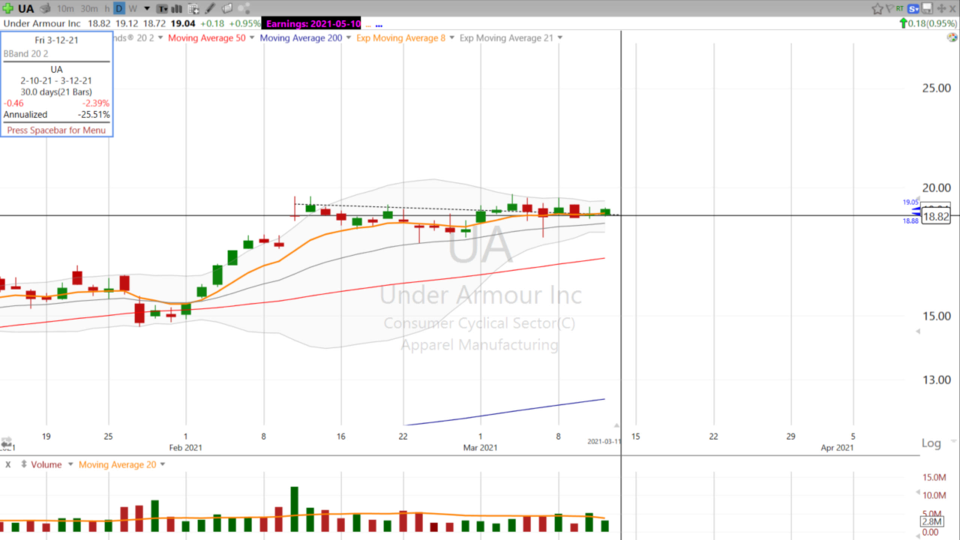Switch to 10m time frame
Viewport: 960px width, 540px height.
coord(66,9)
